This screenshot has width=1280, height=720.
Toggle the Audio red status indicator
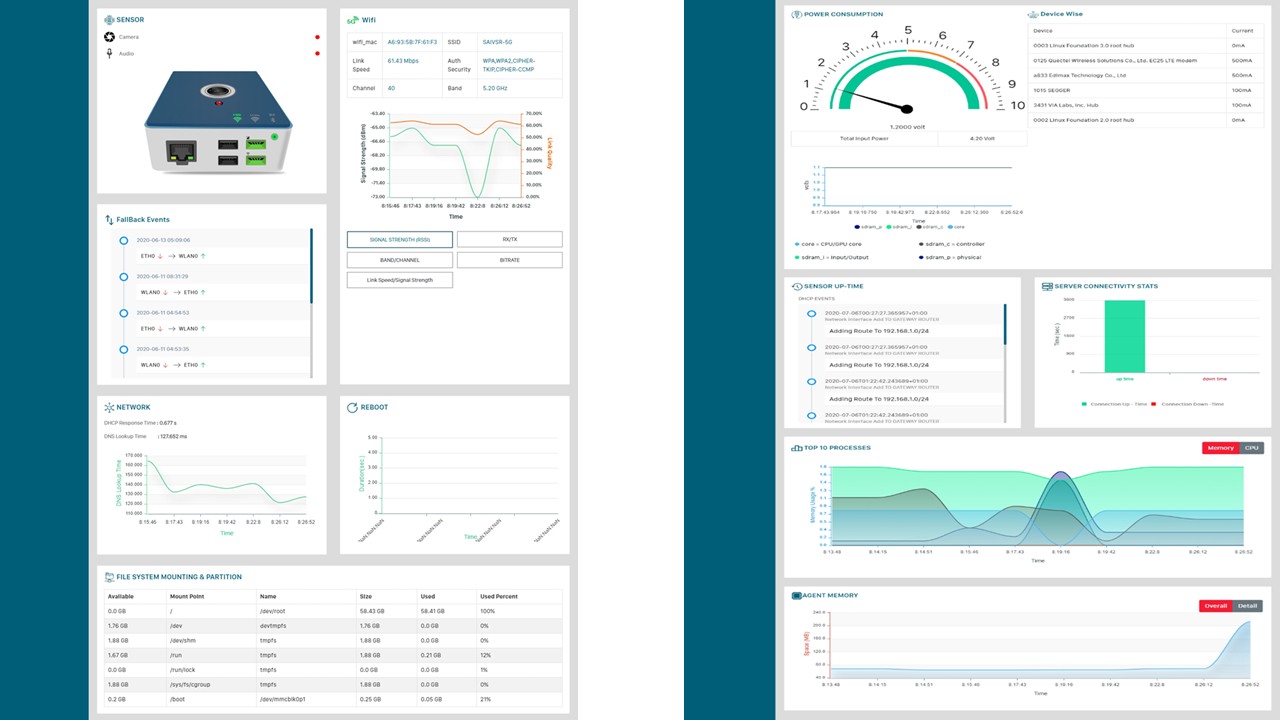317,54
